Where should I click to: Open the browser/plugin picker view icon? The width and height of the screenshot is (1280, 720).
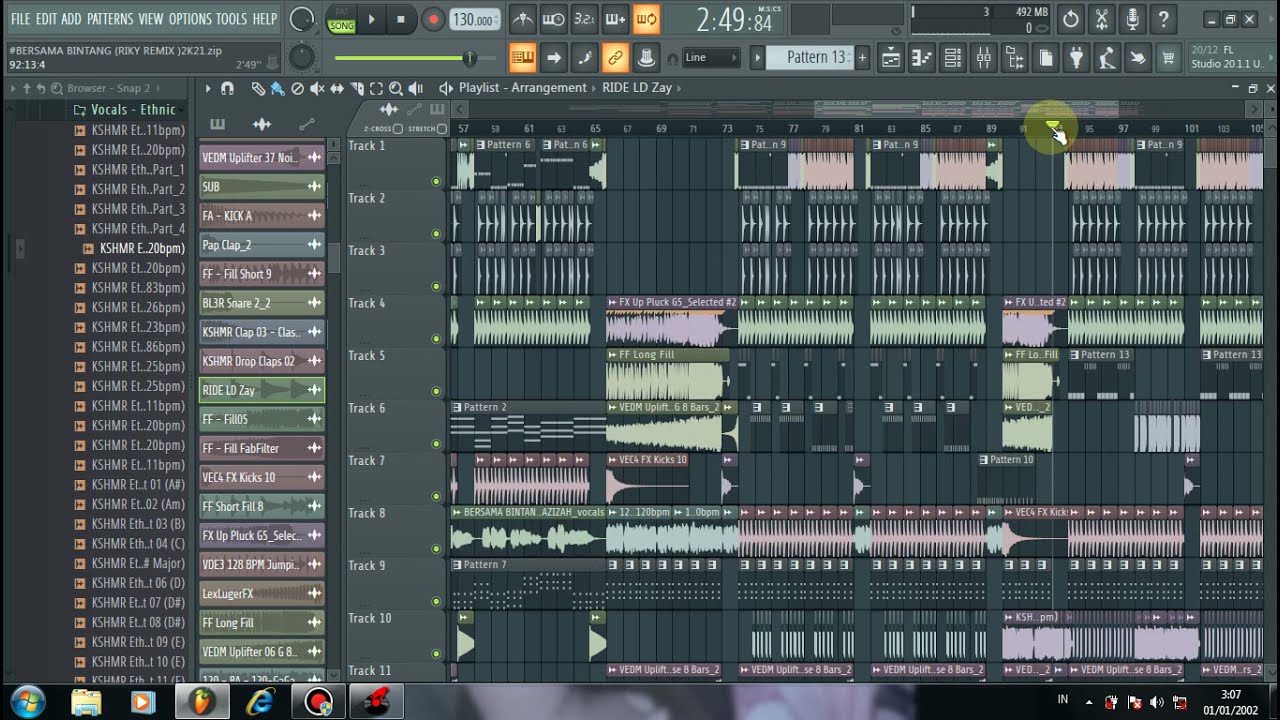click(1014, 58)
